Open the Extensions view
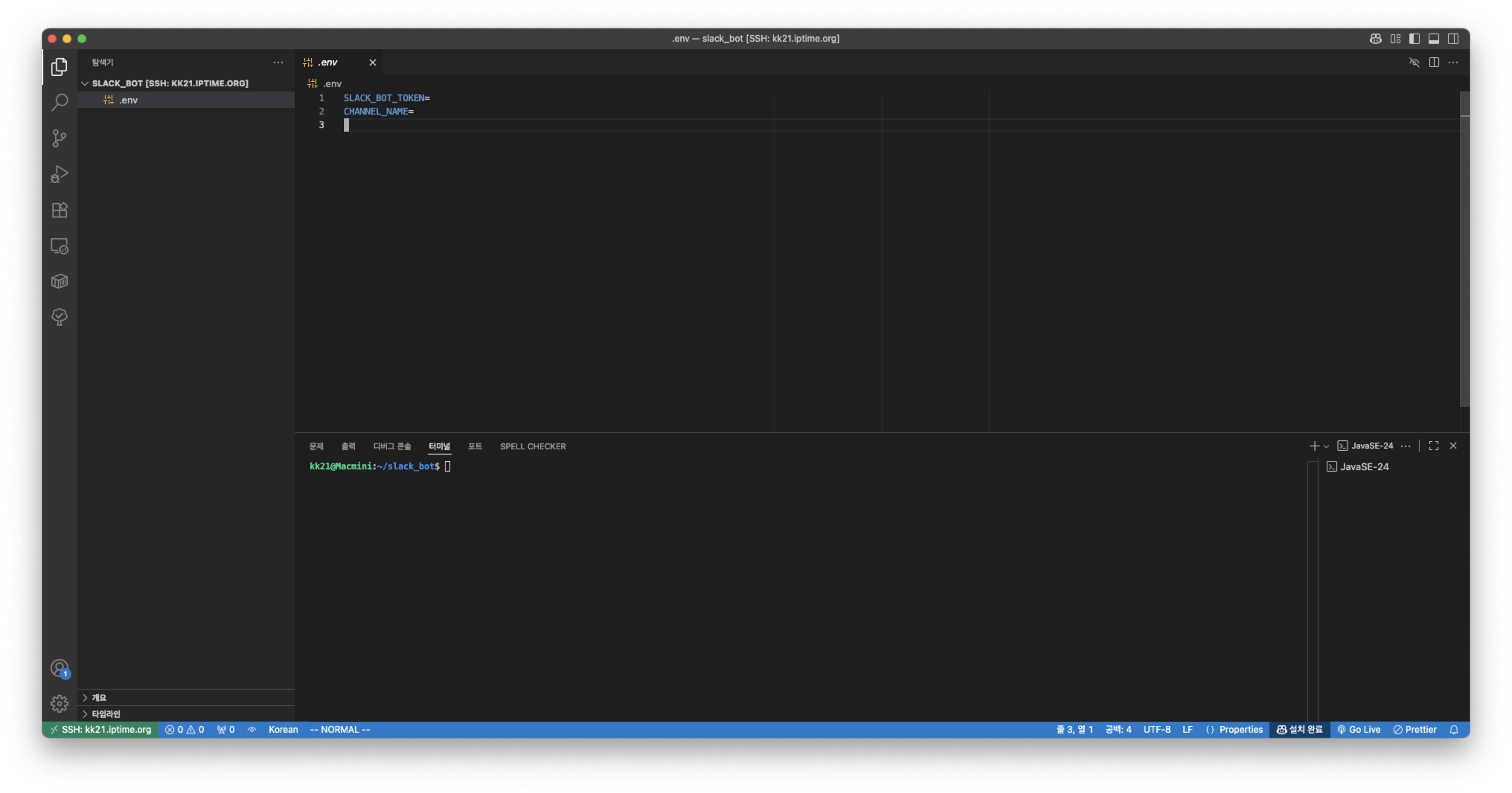The image size is (1512, 793). tap(59, 210)
